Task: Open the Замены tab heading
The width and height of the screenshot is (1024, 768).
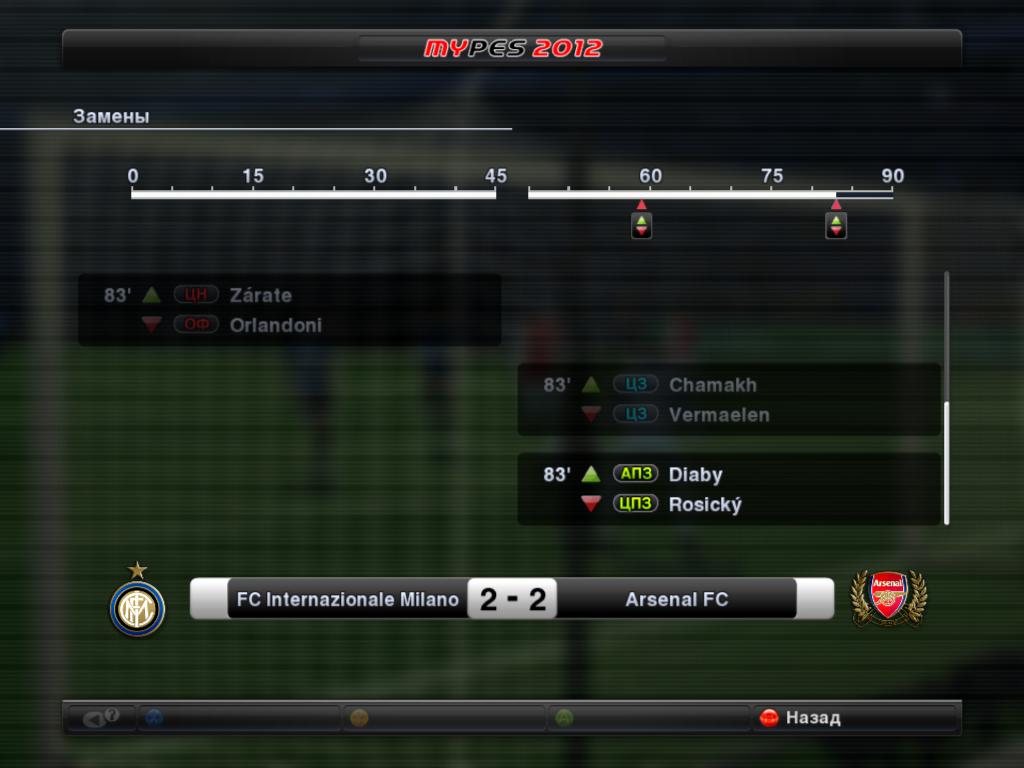Action: [111, 116]
